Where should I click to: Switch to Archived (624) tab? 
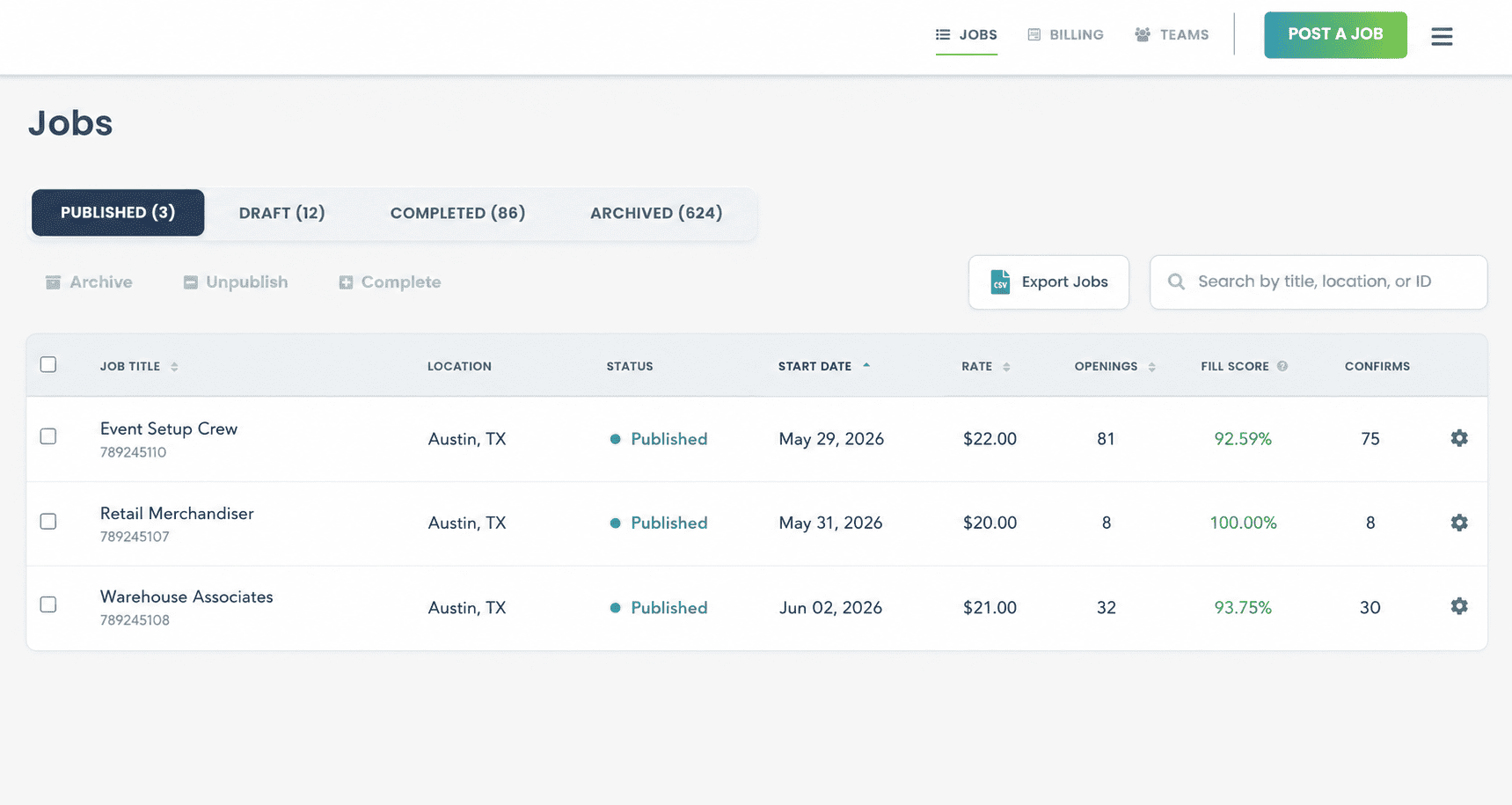pyautogui.click(x=656, y=213)
